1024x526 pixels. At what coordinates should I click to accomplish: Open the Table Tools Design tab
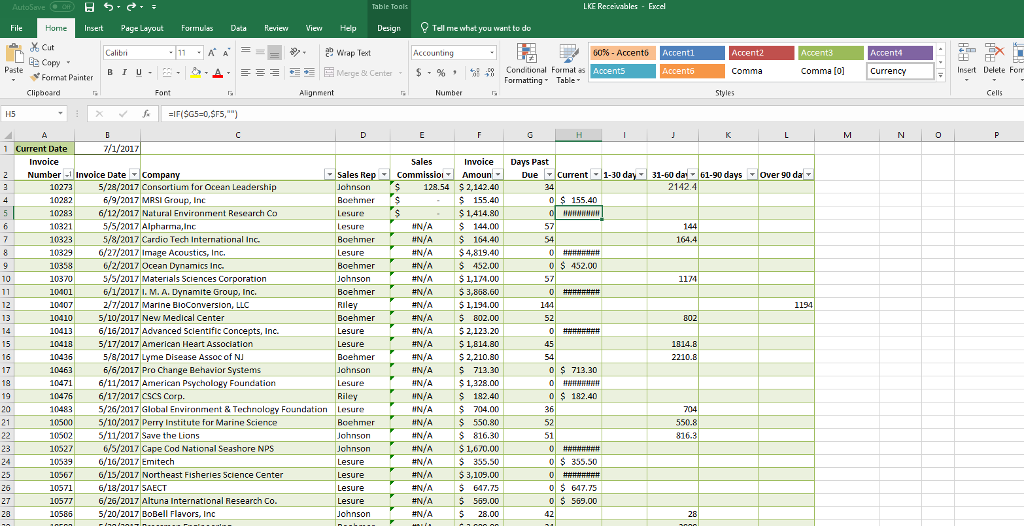[389, 28]
